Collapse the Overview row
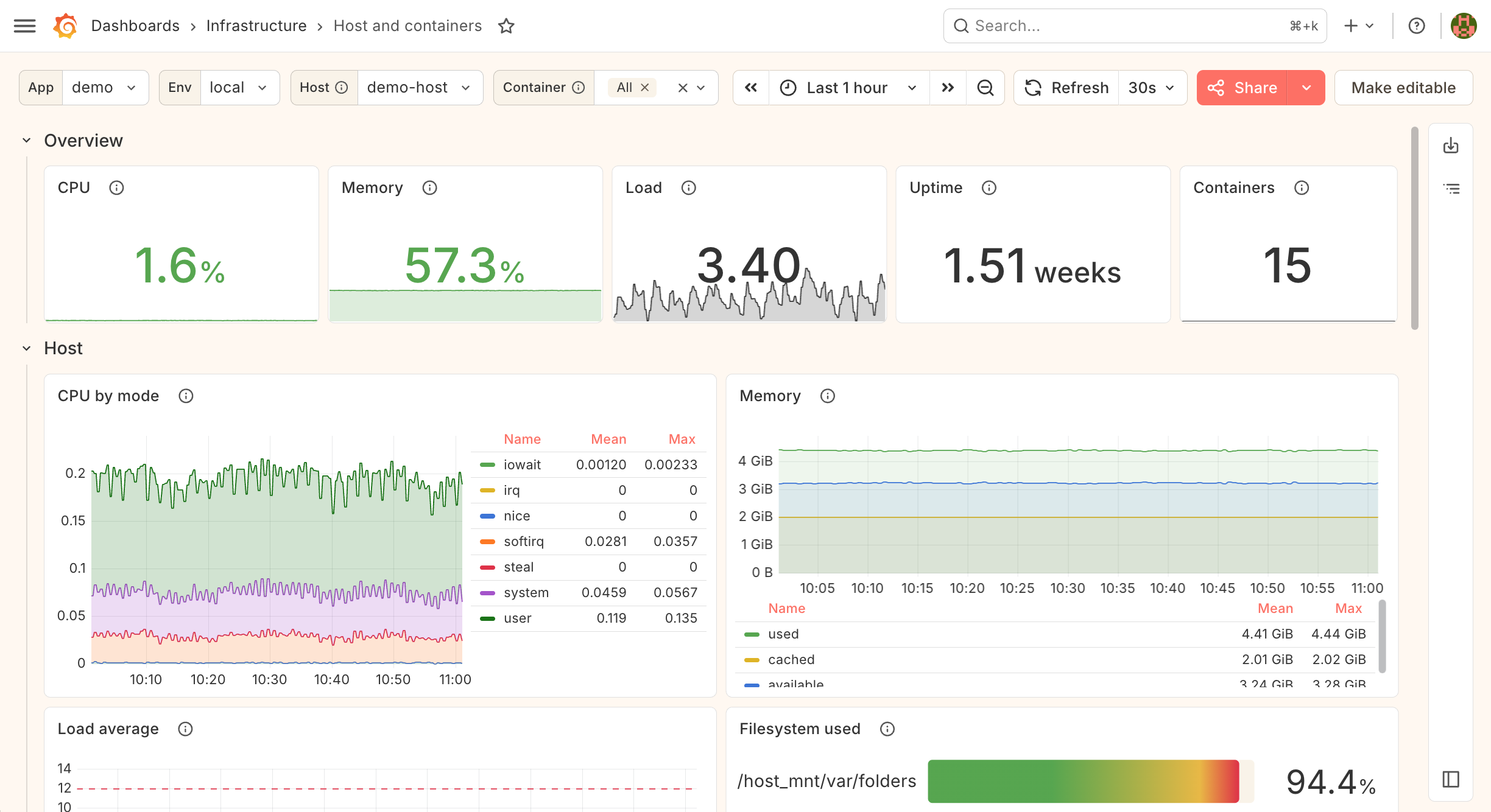This screenshot has width=1491, height=812. coord(27,141)
